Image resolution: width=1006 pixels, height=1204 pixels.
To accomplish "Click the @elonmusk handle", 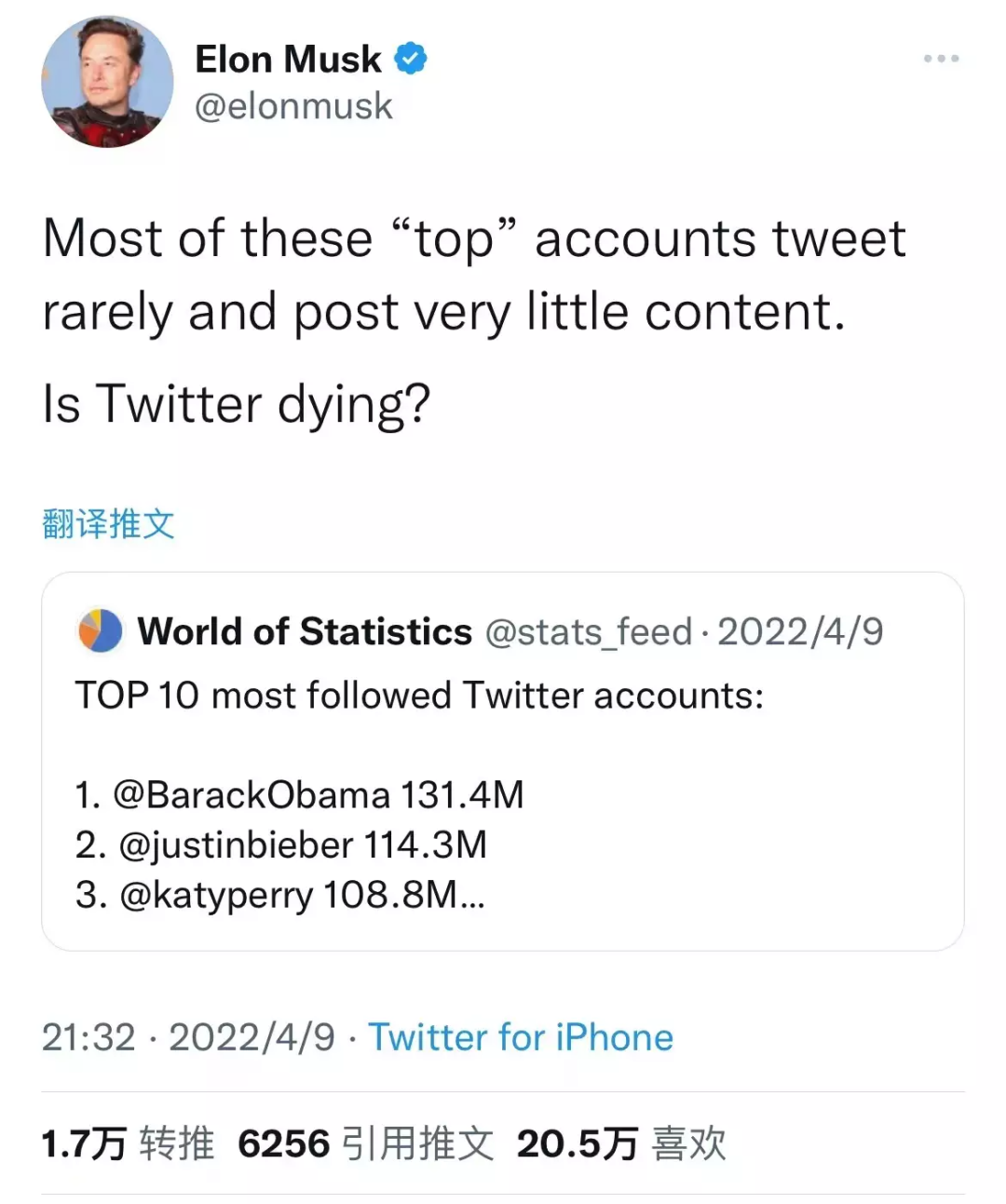I will click(x=293, y=106).
